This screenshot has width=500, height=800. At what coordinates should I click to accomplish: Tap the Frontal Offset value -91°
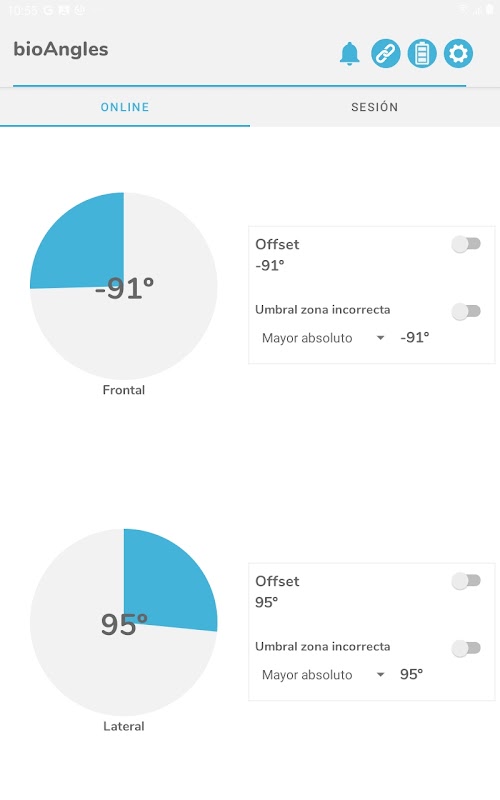point(270,265)
